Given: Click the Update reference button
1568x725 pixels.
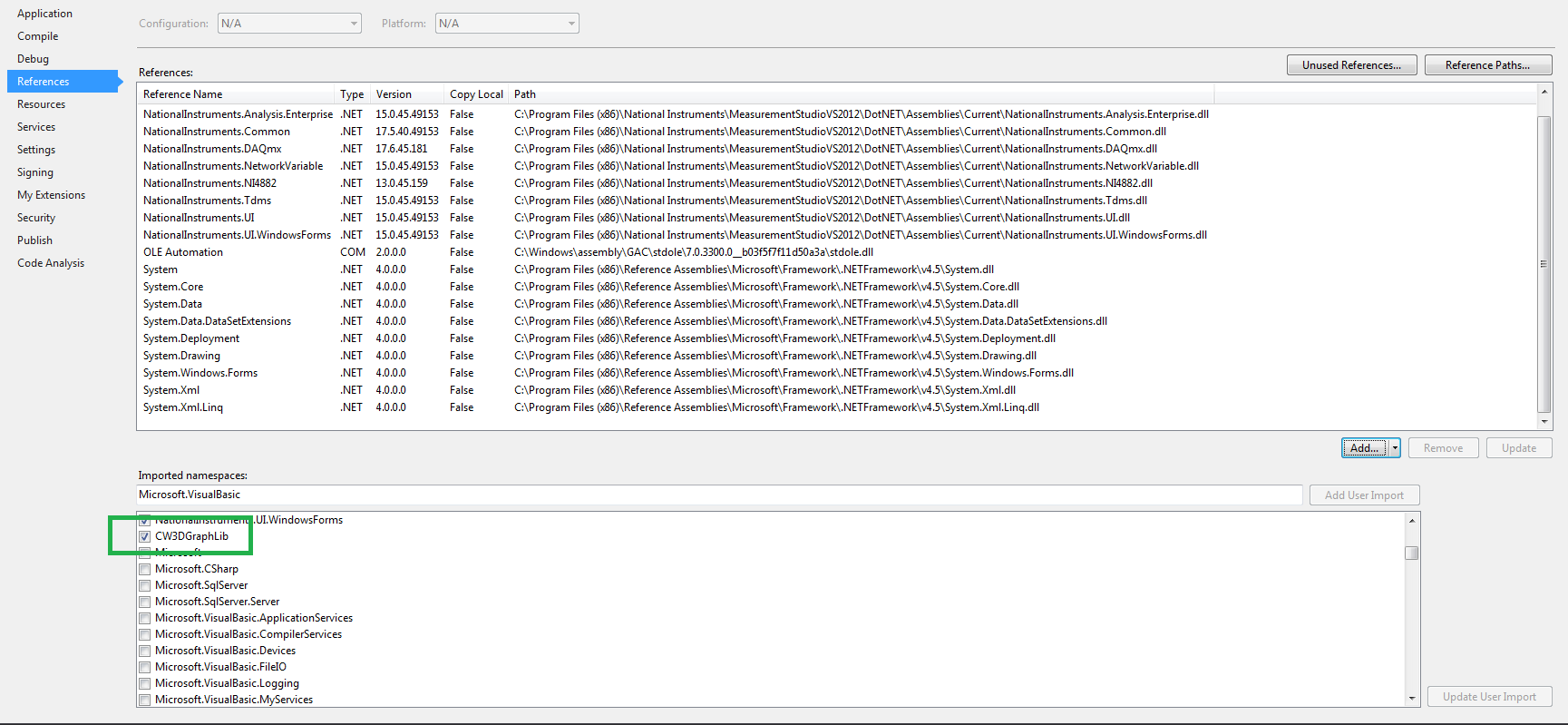Looking at the screenshot, I should [1519, 448].
